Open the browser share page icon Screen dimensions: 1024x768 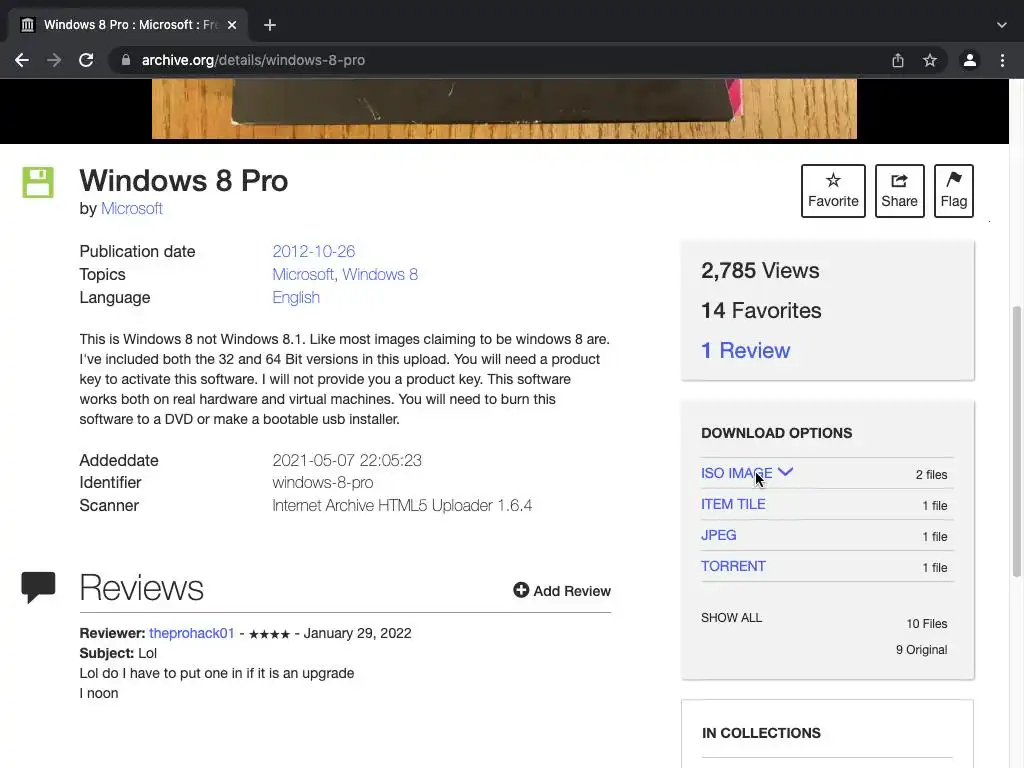(898, 60)
